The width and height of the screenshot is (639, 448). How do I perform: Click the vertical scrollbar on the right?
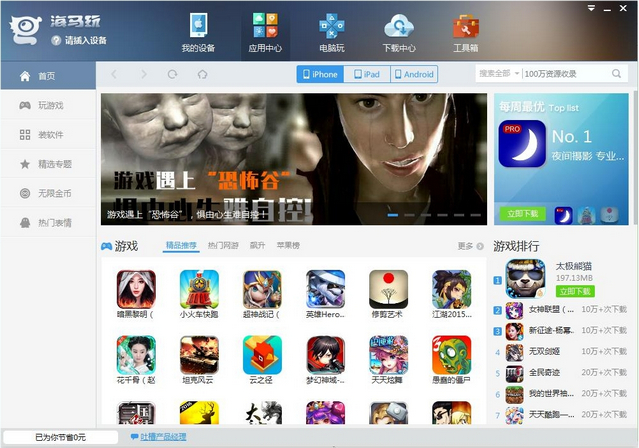(x=636, y=157)
